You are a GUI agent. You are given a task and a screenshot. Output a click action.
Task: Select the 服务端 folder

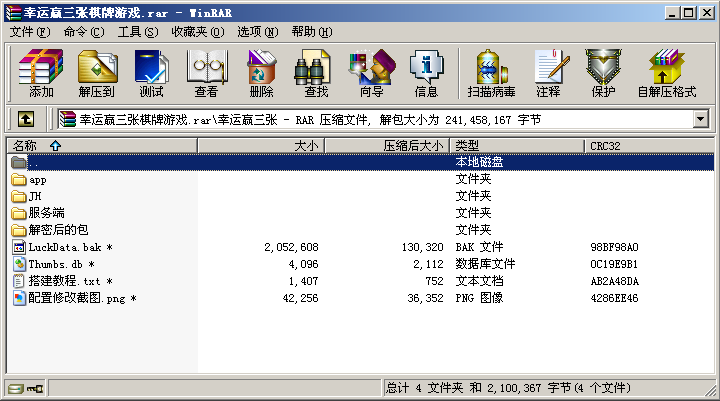pyautogui.click(x=46, y=213)
